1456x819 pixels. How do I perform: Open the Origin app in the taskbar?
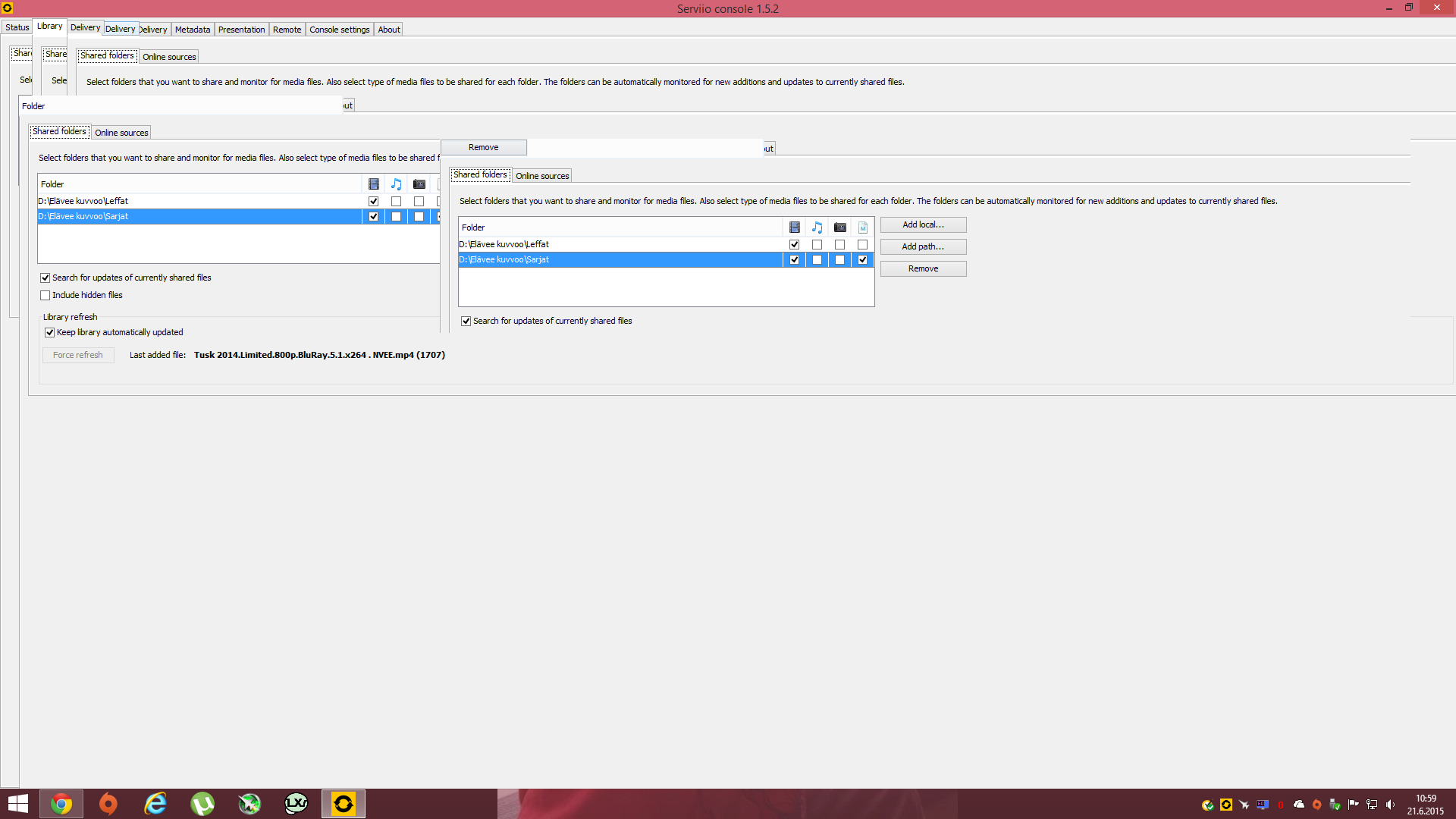click(x=108, y=804)
